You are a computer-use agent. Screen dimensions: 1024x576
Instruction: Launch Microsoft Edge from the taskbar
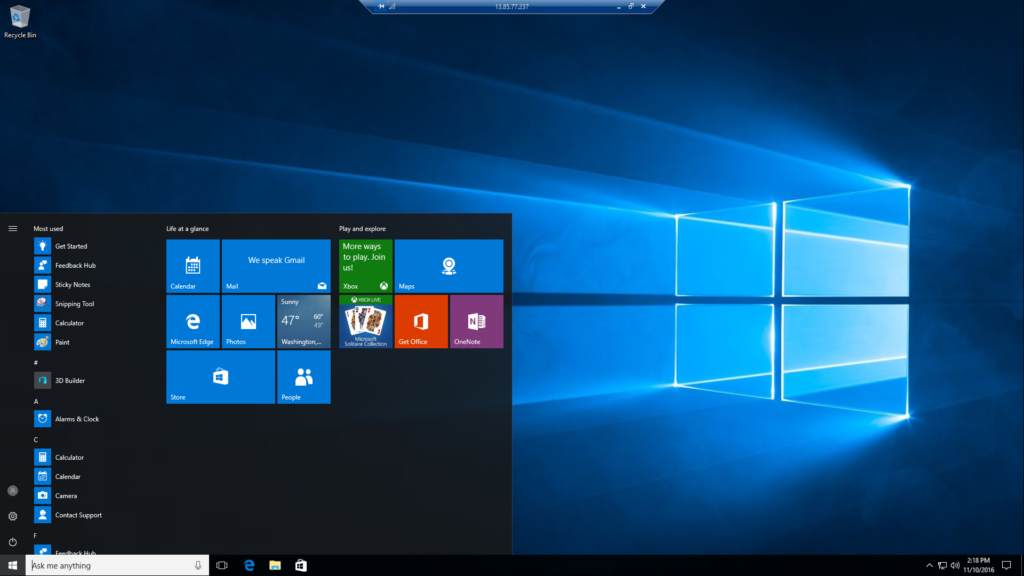point(249,565)
